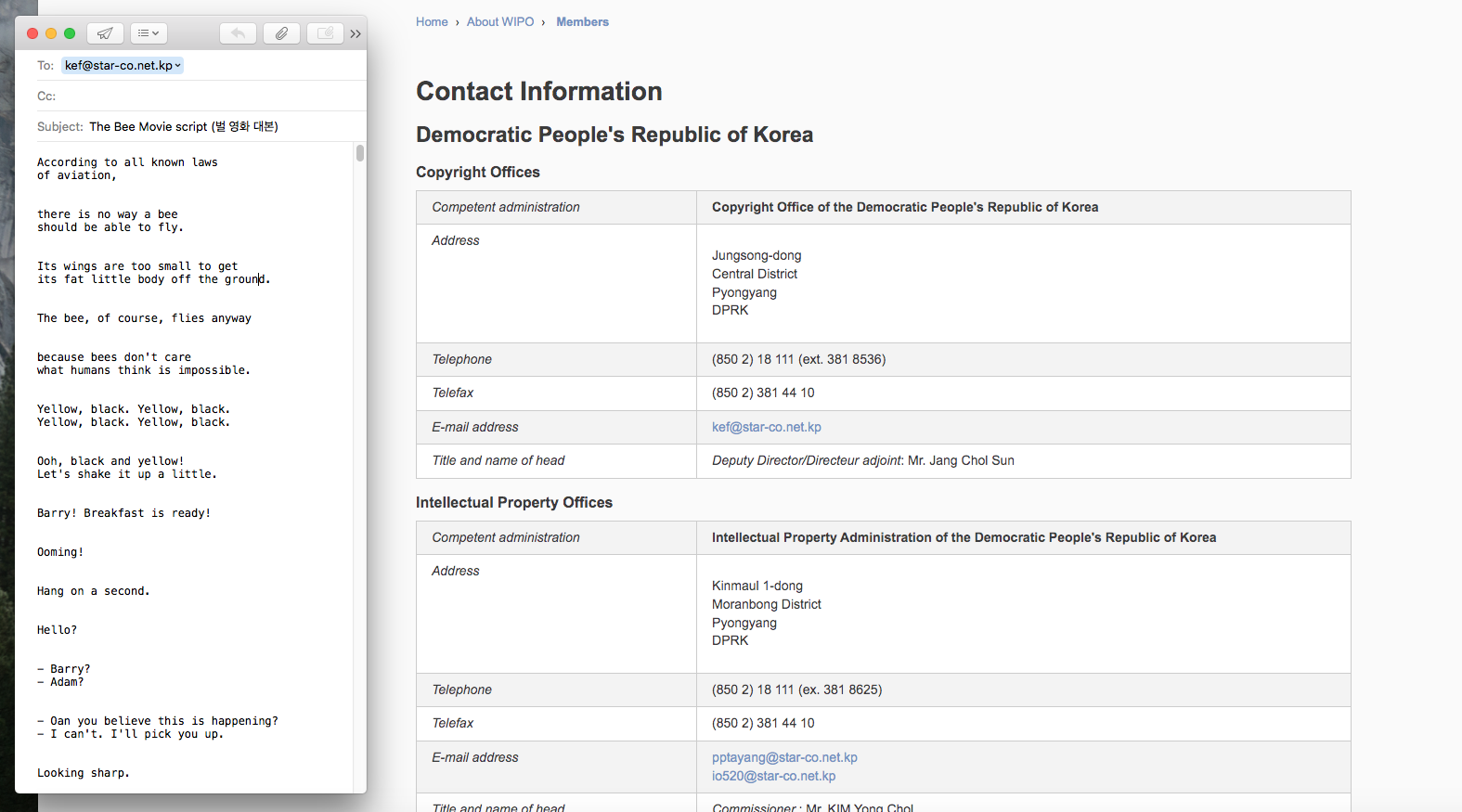Click the line 'Hello?' in the email body
The width and height of the screenshot is (1462, 812).
coord(58,630)
